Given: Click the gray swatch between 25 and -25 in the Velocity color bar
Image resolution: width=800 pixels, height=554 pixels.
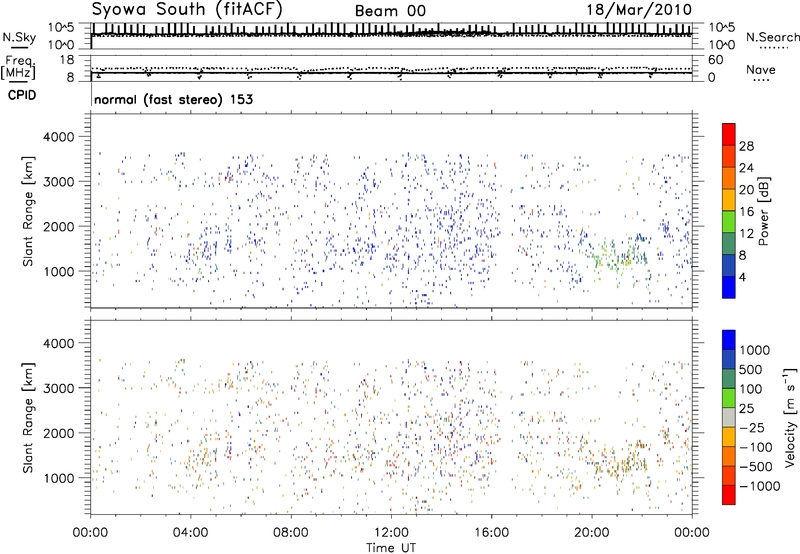Looking at the screenshot, I should (x=729, y=417).
